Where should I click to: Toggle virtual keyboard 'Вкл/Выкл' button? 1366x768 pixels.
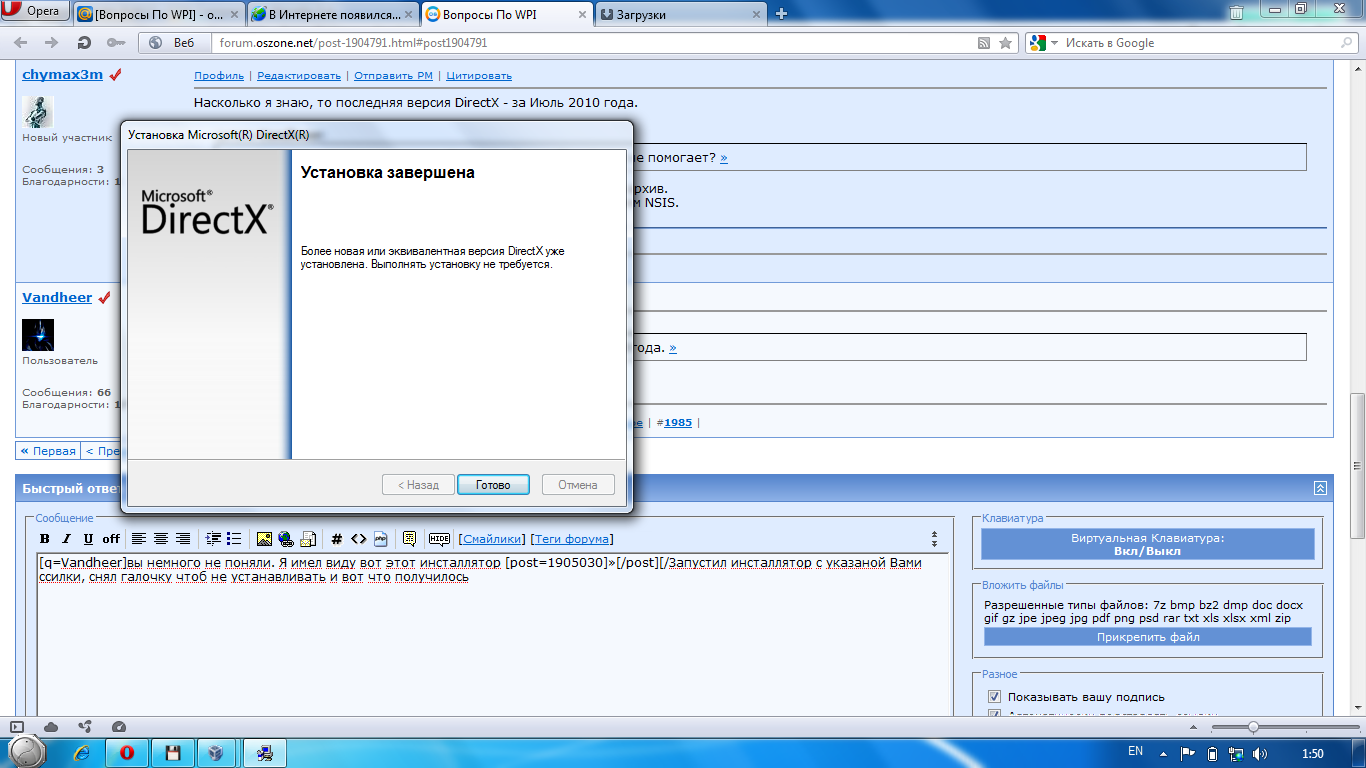1147,544
